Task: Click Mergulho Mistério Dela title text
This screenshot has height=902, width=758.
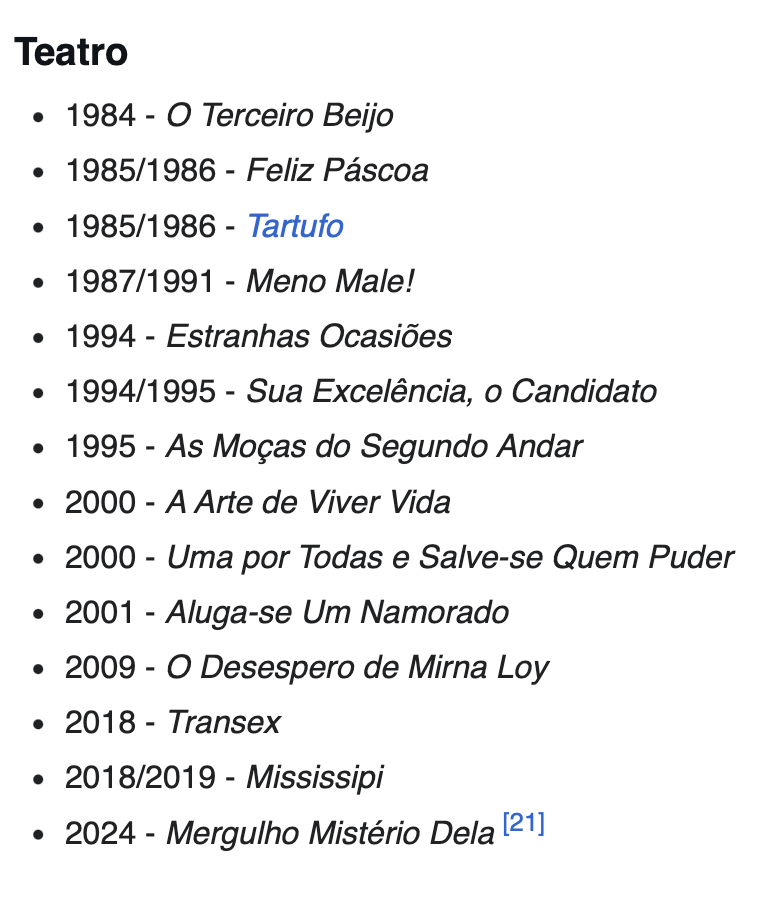Action: click(330, 833)
